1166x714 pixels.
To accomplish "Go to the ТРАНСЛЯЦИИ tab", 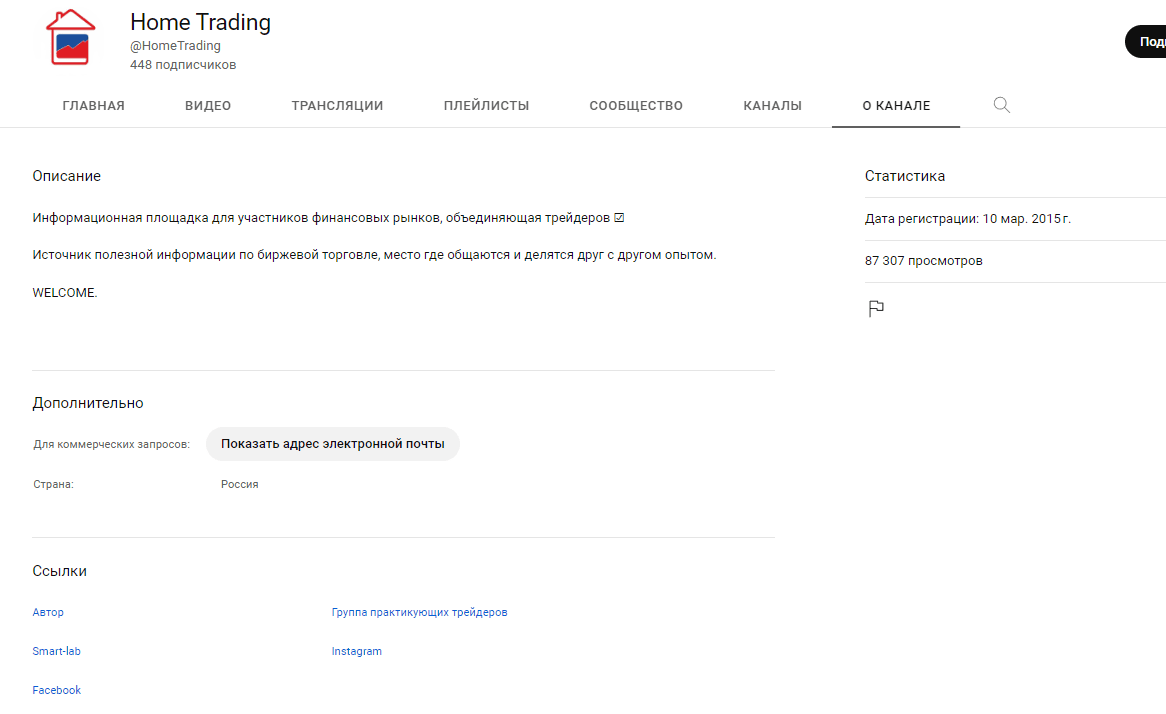I will (x=337, y=106).
